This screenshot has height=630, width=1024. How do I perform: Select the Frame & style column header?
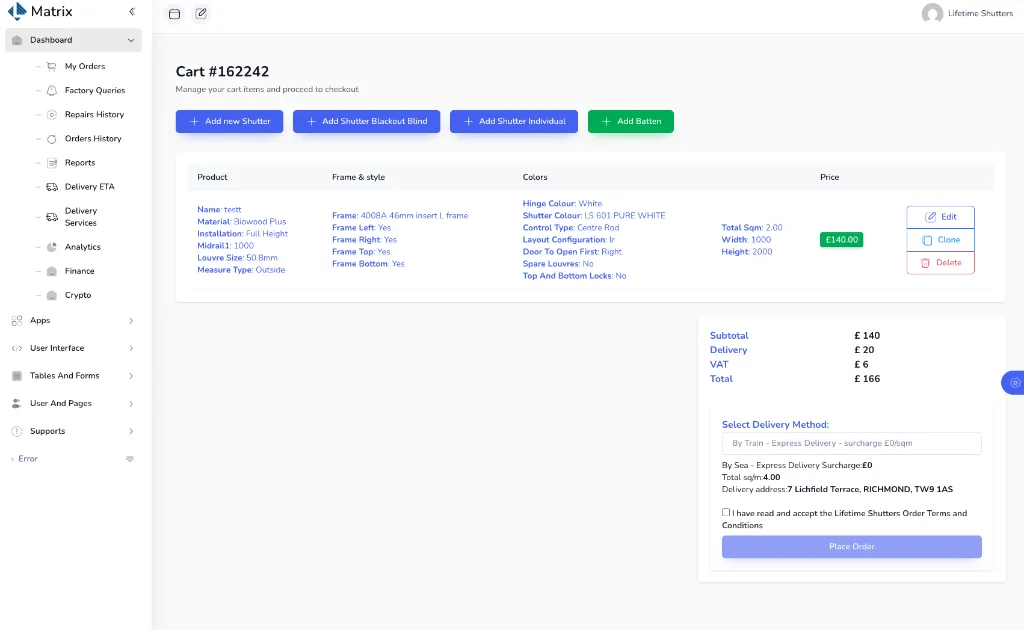tap(359, 178)
